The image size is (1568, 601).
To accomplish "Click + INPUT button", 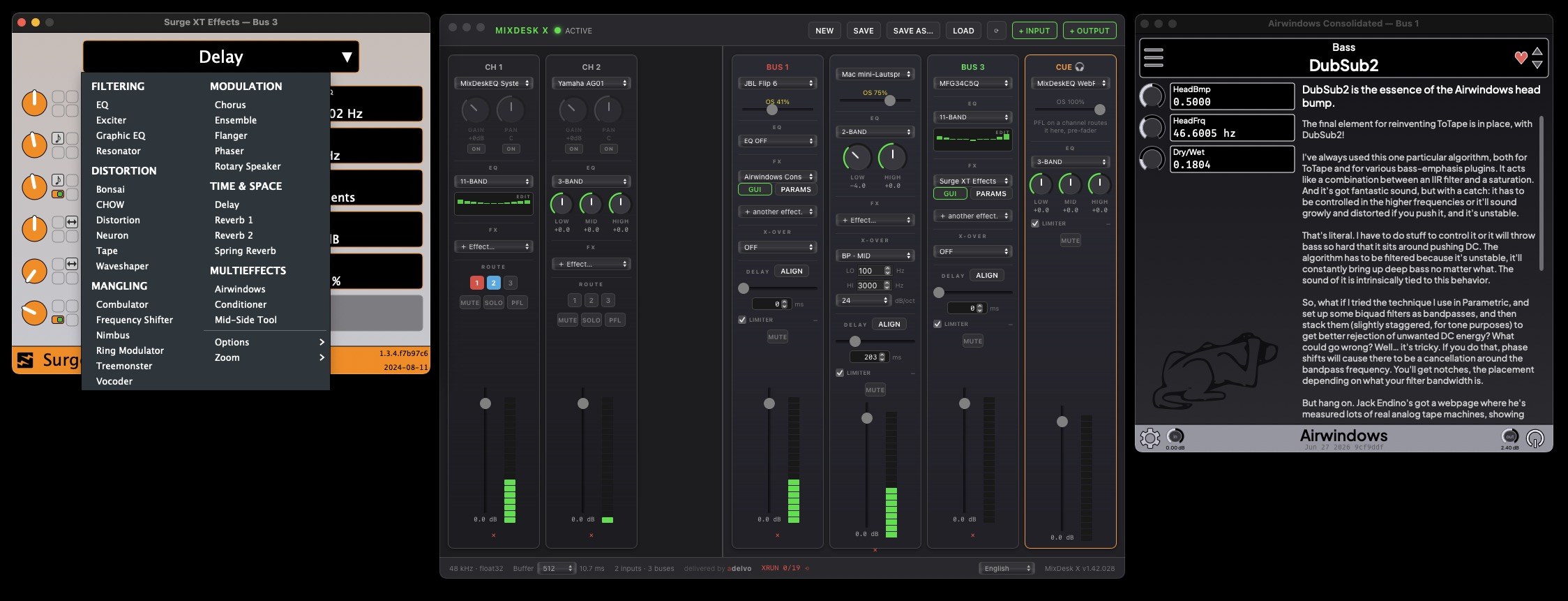I will (1034, 31).
